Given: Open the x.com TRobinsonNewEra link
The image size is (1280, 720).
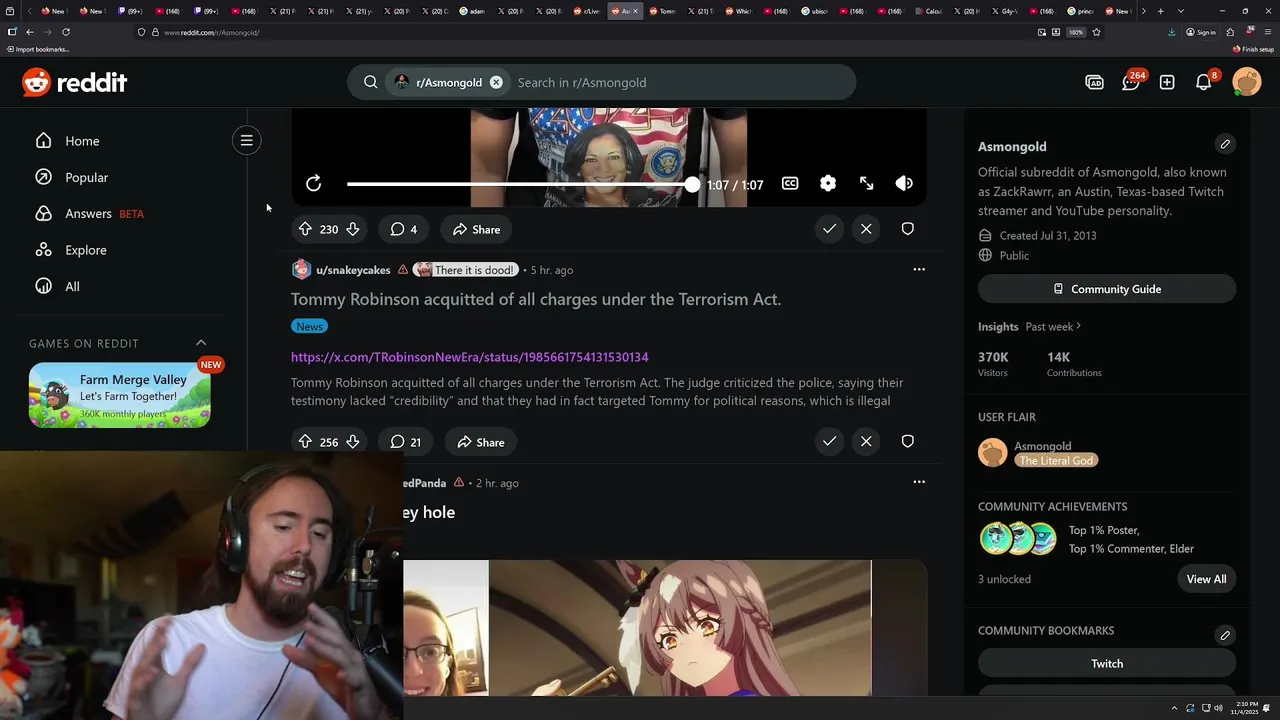Looking at the screenshot, I should coord(470,357).
